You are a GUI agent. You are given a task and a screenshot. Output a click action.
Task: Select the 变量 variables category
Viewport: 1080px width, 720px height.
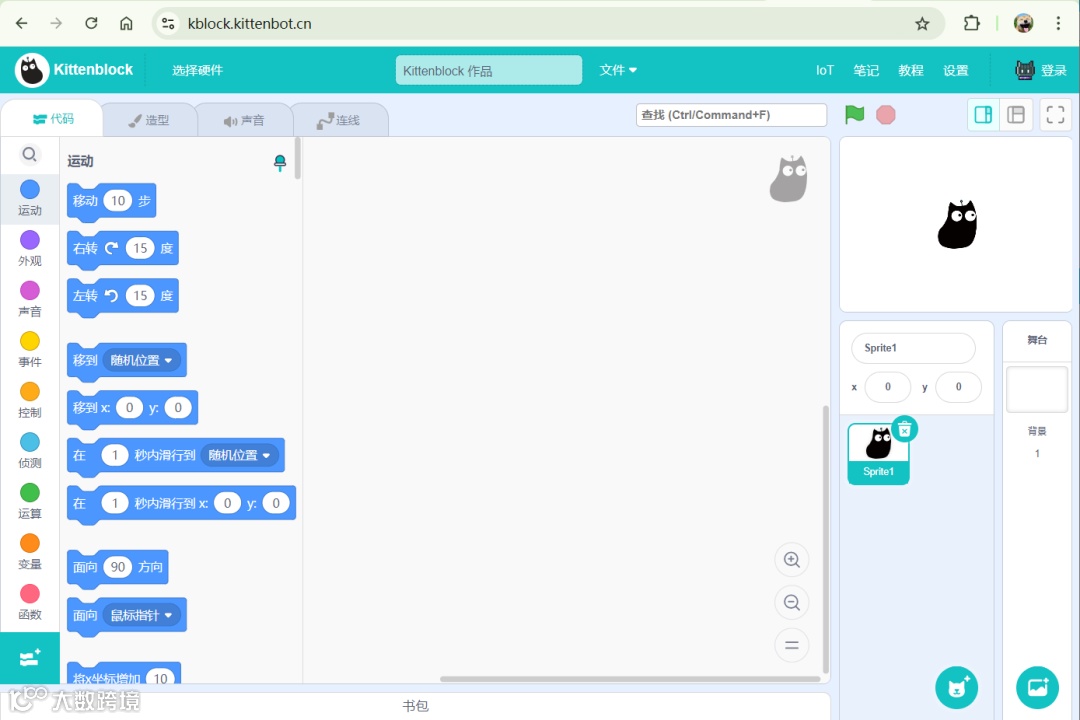click(x=30, y=552)
